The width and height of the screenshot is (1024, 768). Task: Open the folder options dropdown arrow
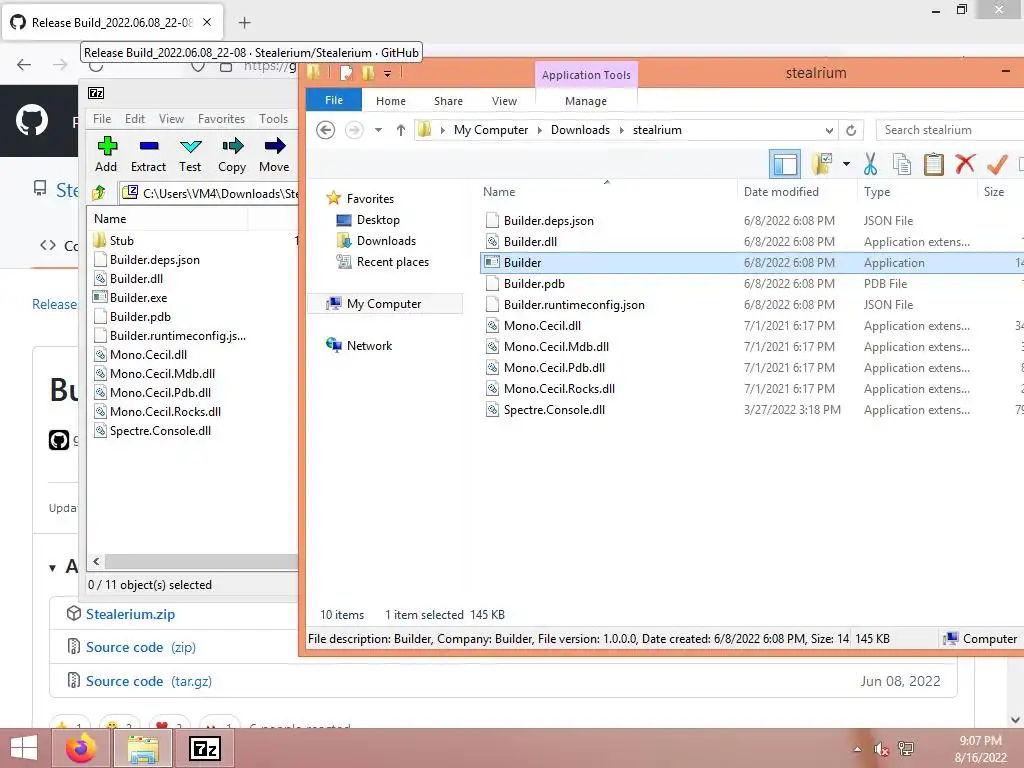pos(846,164)
